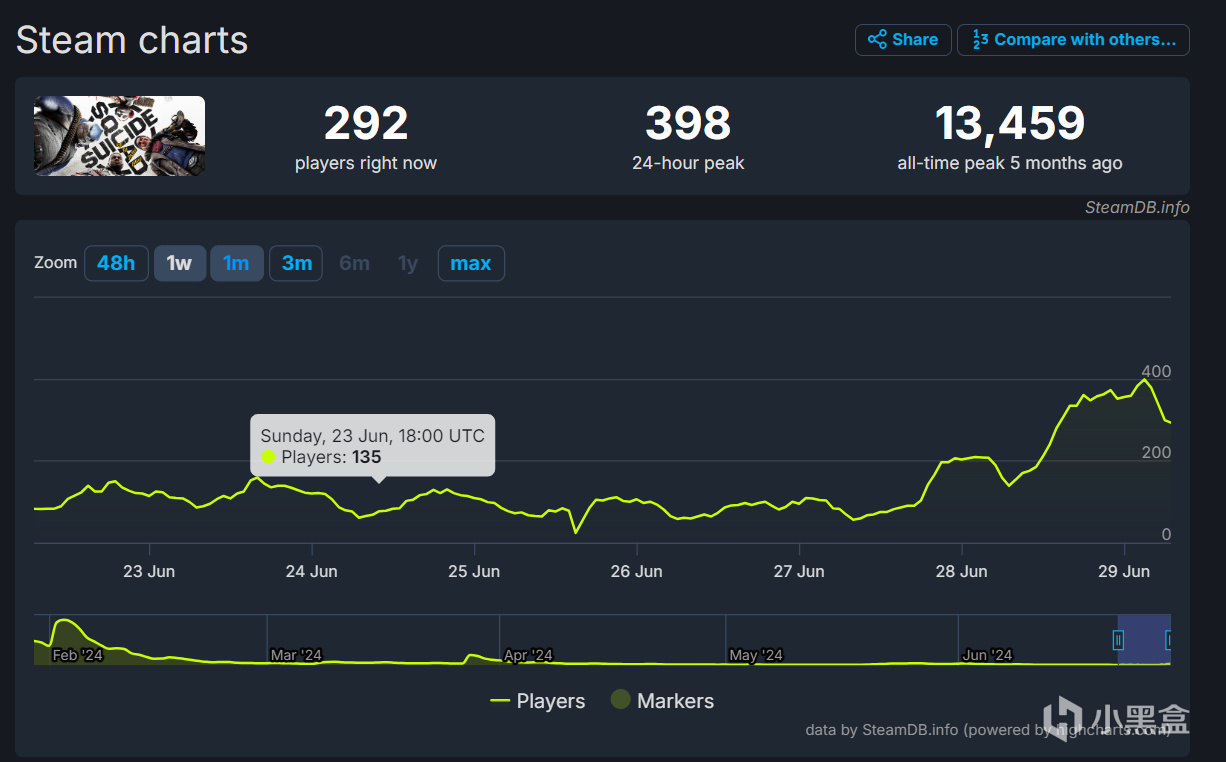Click Jun '24 in navigator timeline
The image size is (1226, 762).
click(x=987, y=655)
